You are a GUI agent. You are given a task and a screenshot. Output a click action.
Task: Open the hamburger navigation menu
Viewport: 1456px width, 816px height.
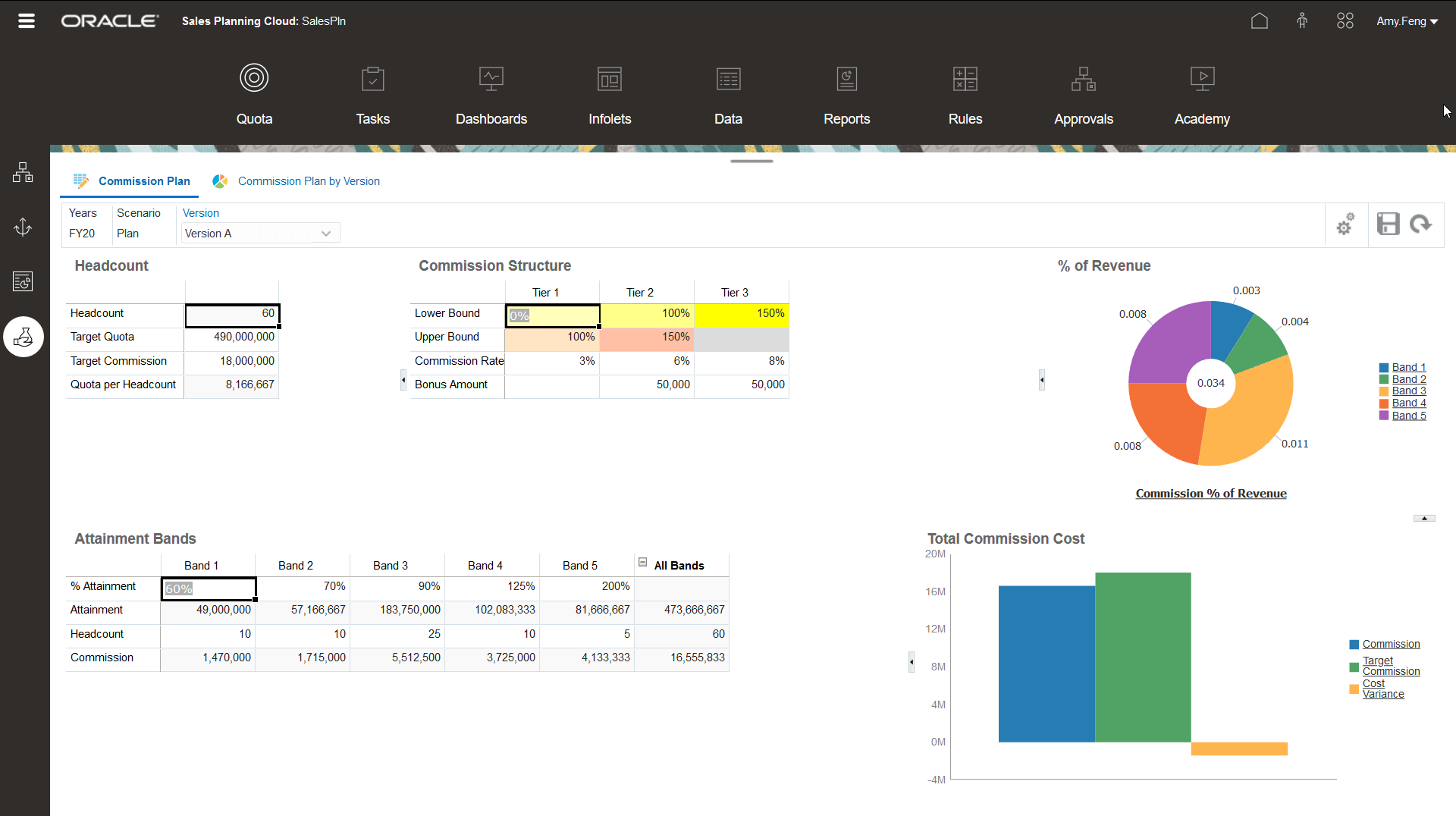(x=26, y=20)
